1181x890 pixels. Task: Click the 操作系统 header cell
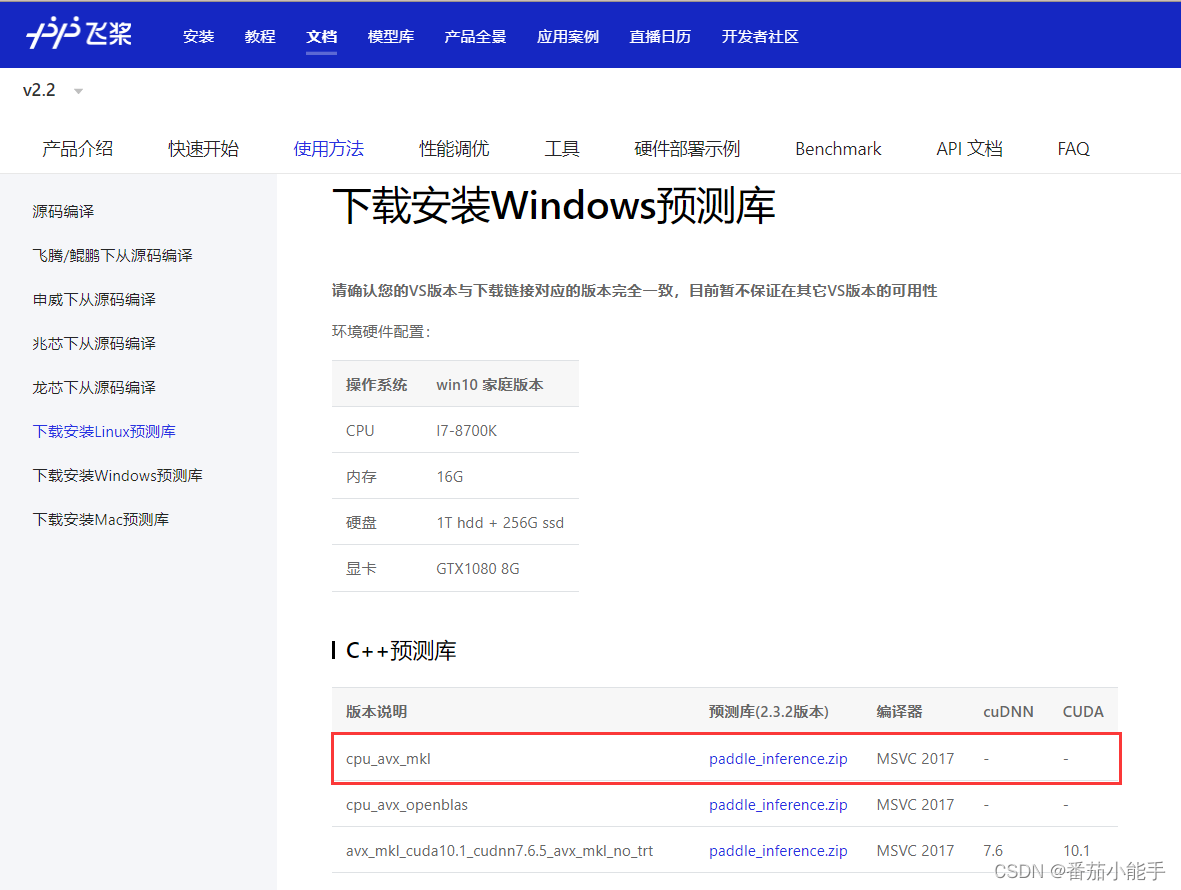377,385
